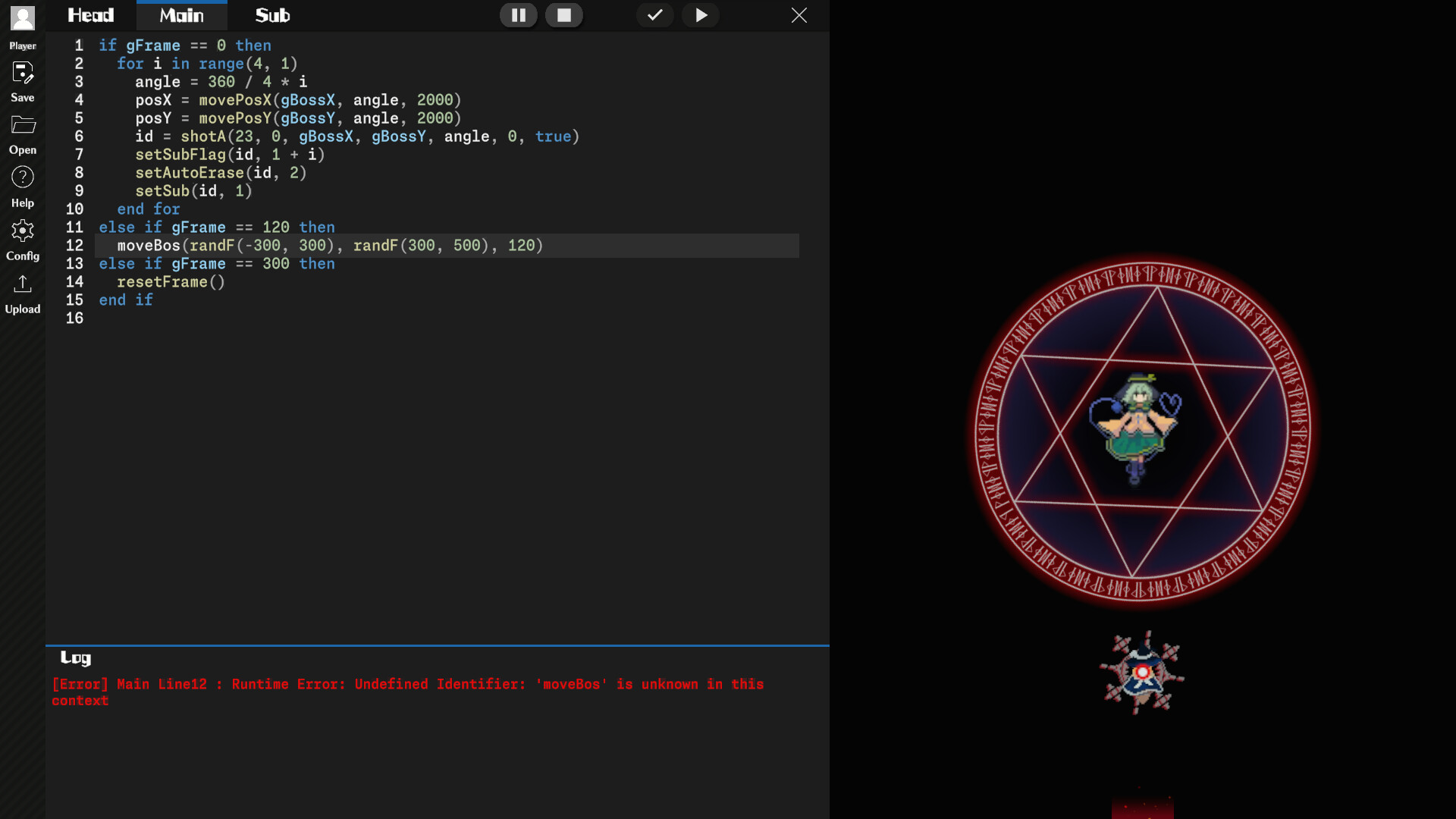Select the Main tab
This screenshot has height=819, width=1456.
[x=181, y=14]
